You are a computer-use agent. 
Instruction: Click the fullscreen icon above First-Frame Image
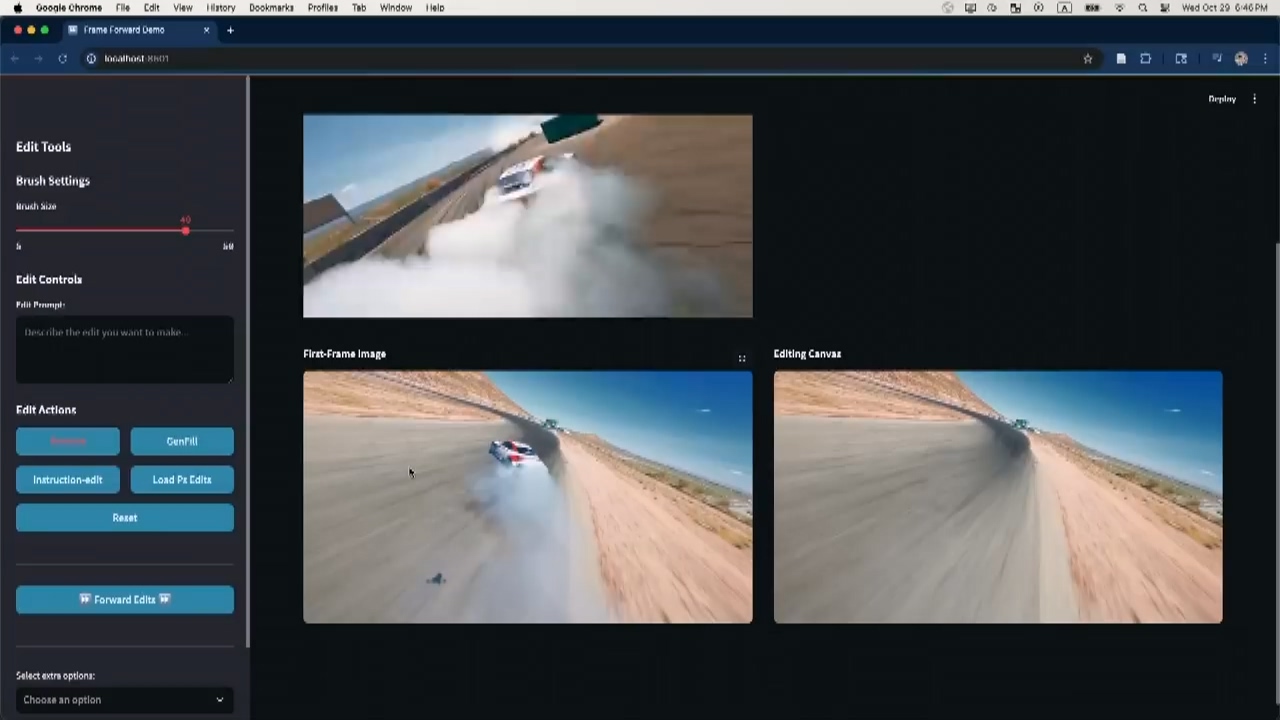(742, 358)
